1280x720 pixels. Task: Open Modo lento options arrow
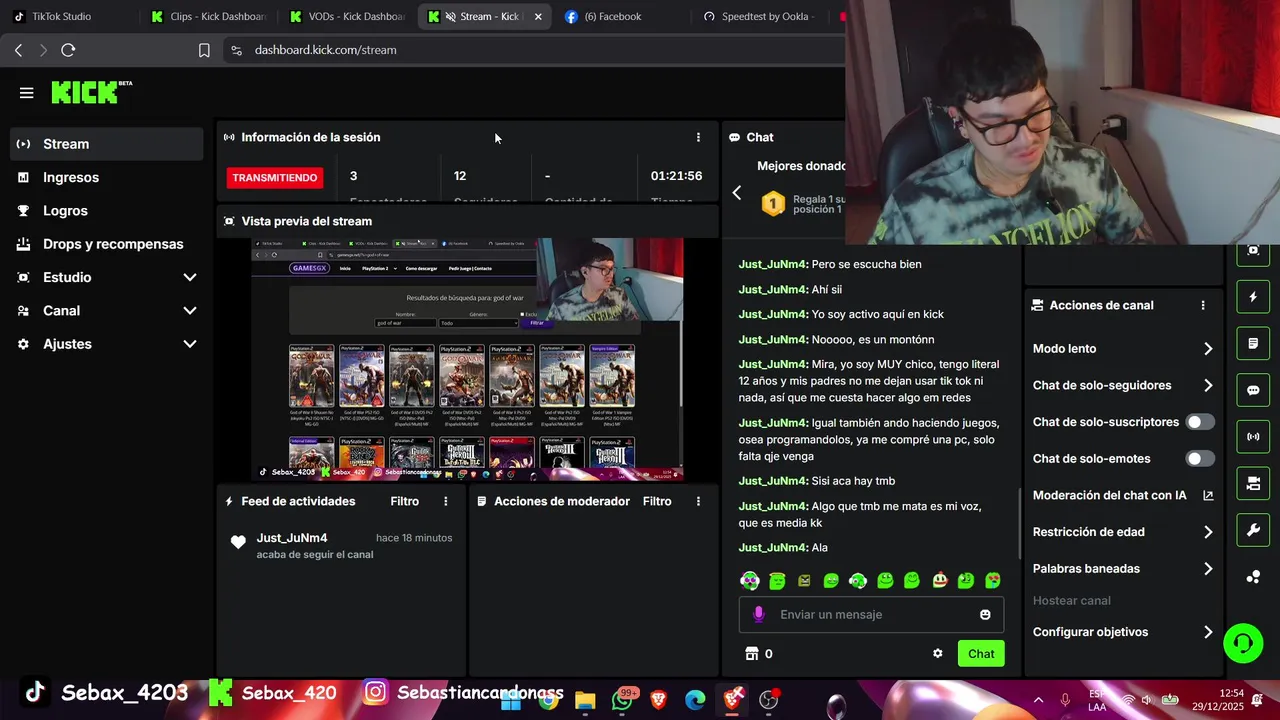pos(1208,349)
